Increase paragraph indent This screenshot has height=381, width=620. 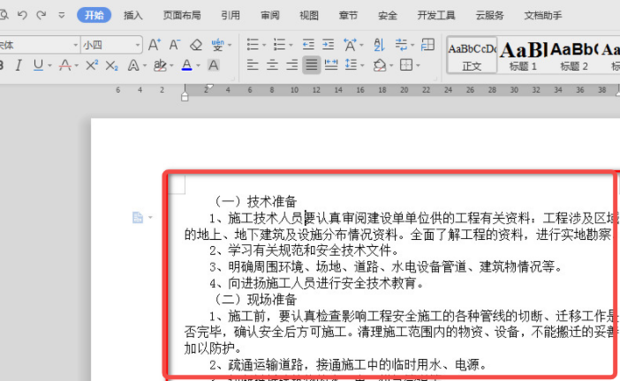328,45
